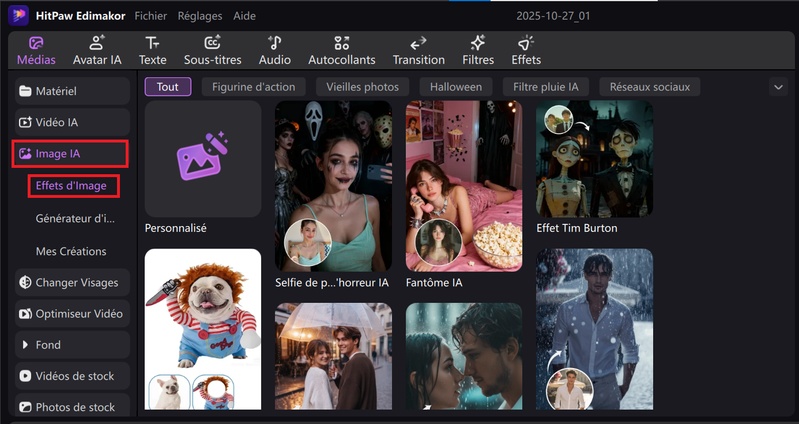The width and height of the screenshot is (799, 424).
Task: Switch to the Audio section
Action: pyautogui.click(x=275, y=51)
